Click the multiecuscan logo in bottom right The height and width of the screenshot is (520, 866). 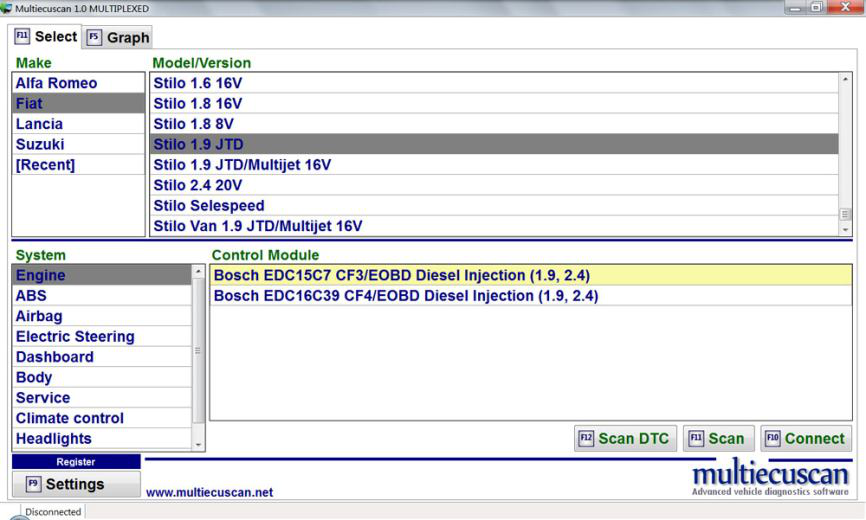click(x=770, y=477)
